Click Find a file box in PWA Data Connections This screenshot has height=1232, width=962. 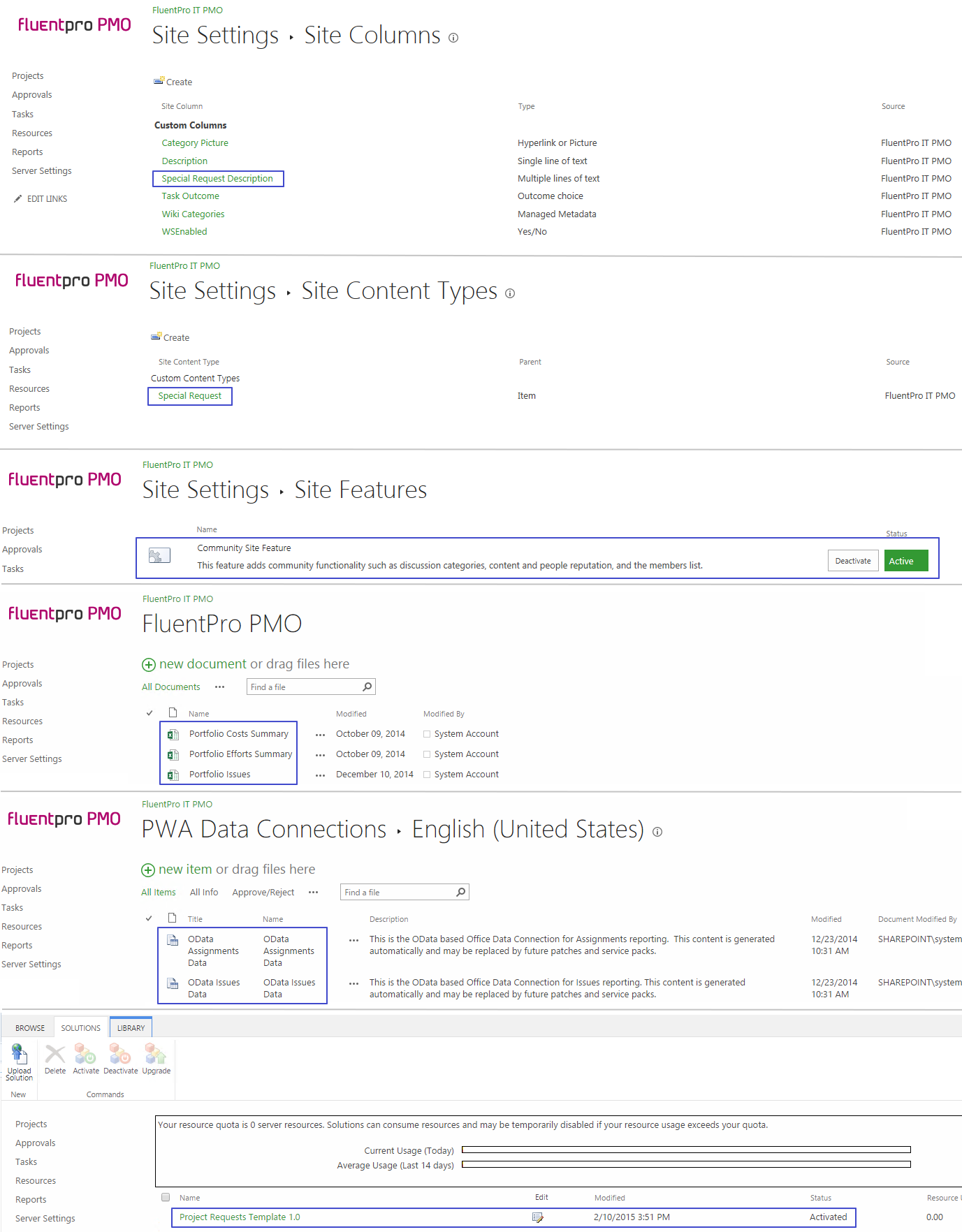pyautogui.click(x=405, y=893)
